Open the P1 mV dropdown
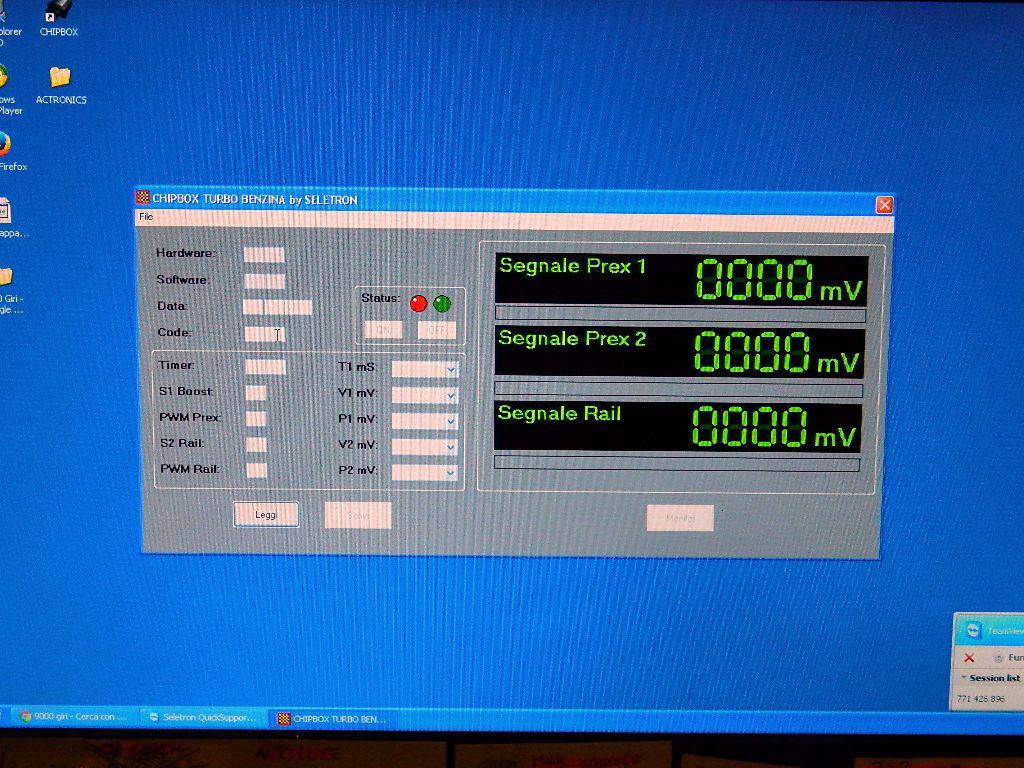1024x768 pixels. [424, 421]
